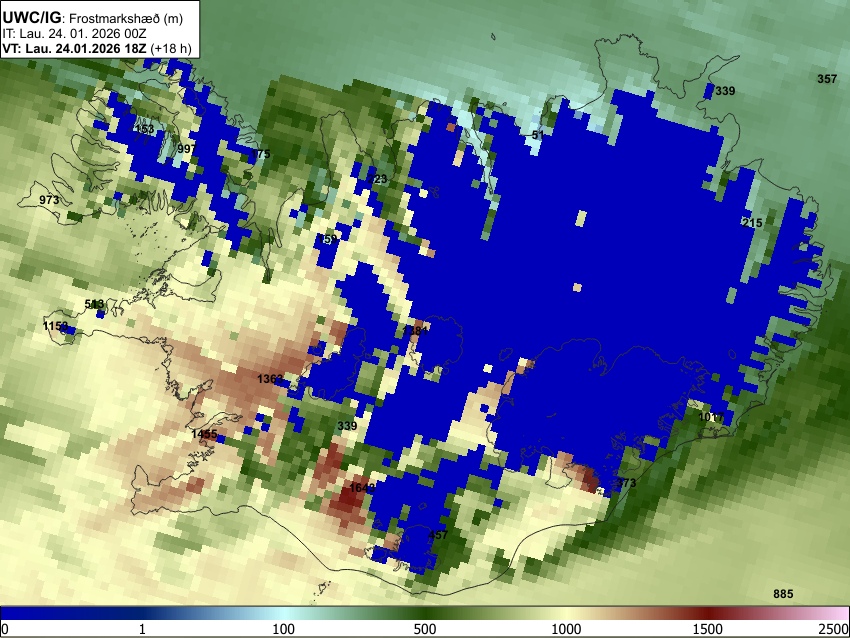Click the map value 1017
850x638 pixels.
(711, 417)
